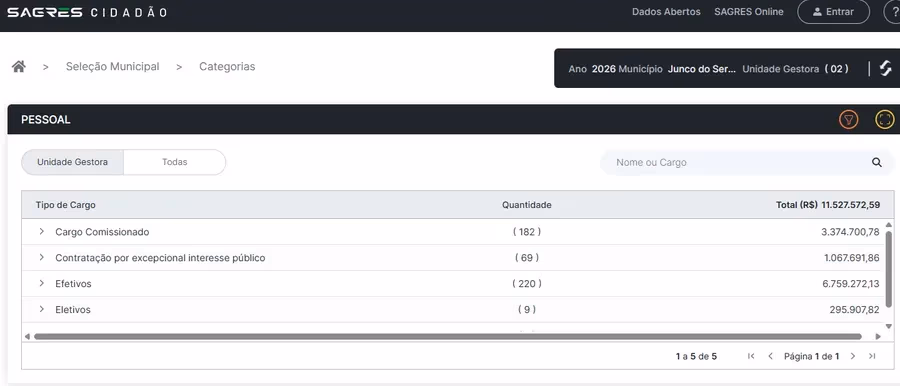Image resolution: width=900 pixels, height=386 pixels.
Task: Click the PESSOAL panel title
Action: 46,119
